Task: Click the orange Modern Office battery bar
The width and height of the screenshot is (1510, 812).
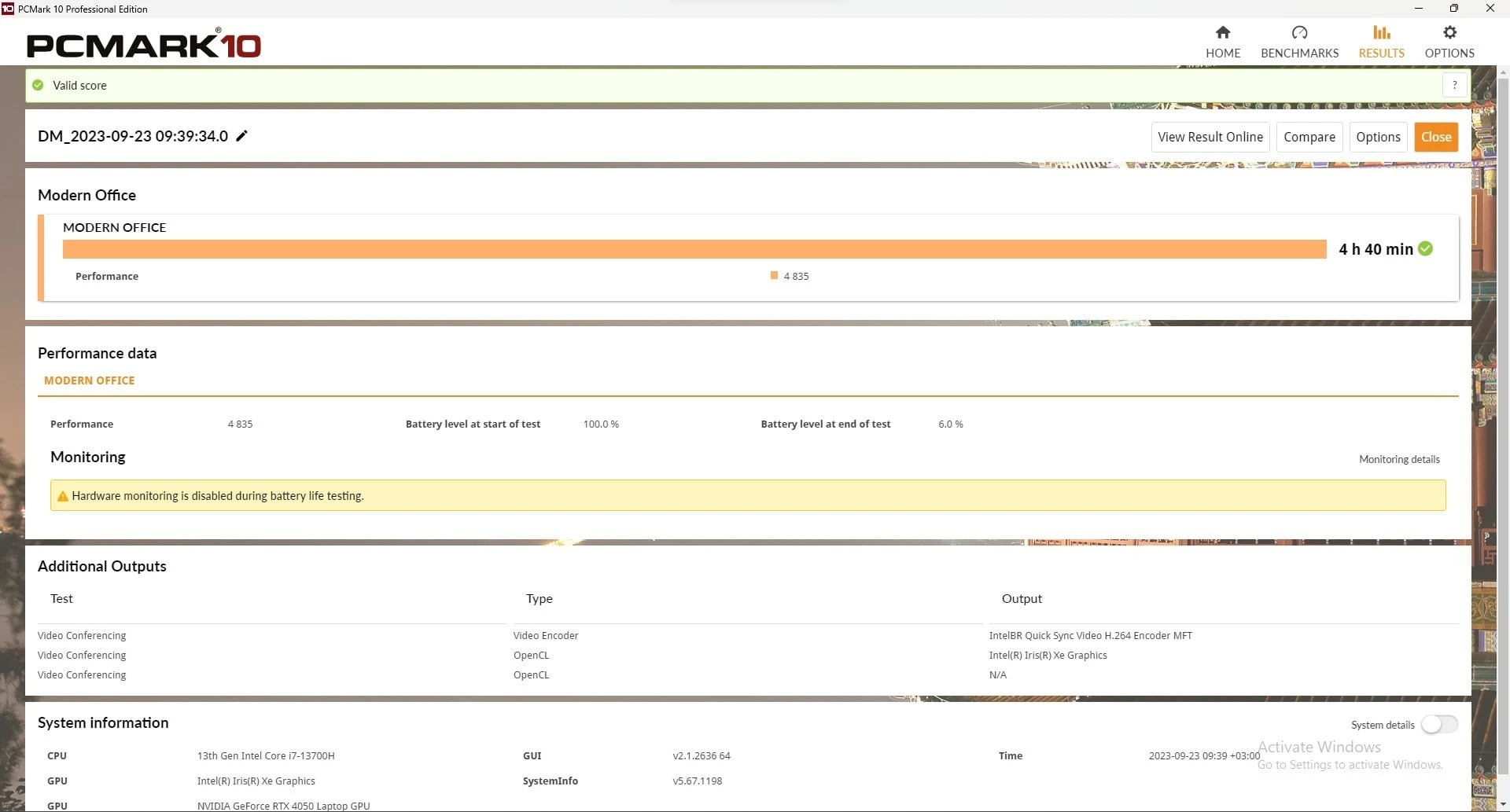Action: pos(694,249)
